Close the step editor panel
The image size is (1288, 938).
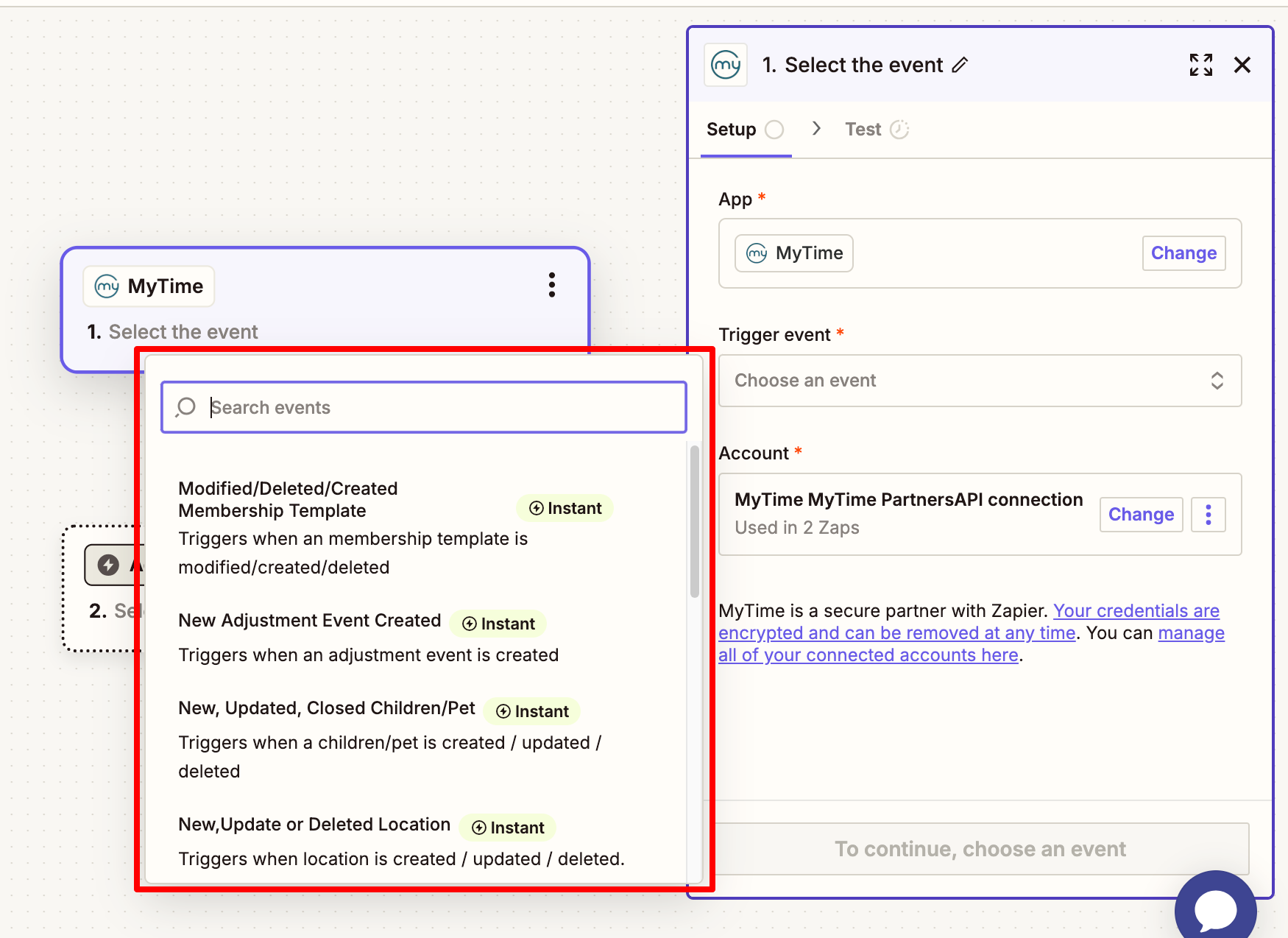(1242, 65)
